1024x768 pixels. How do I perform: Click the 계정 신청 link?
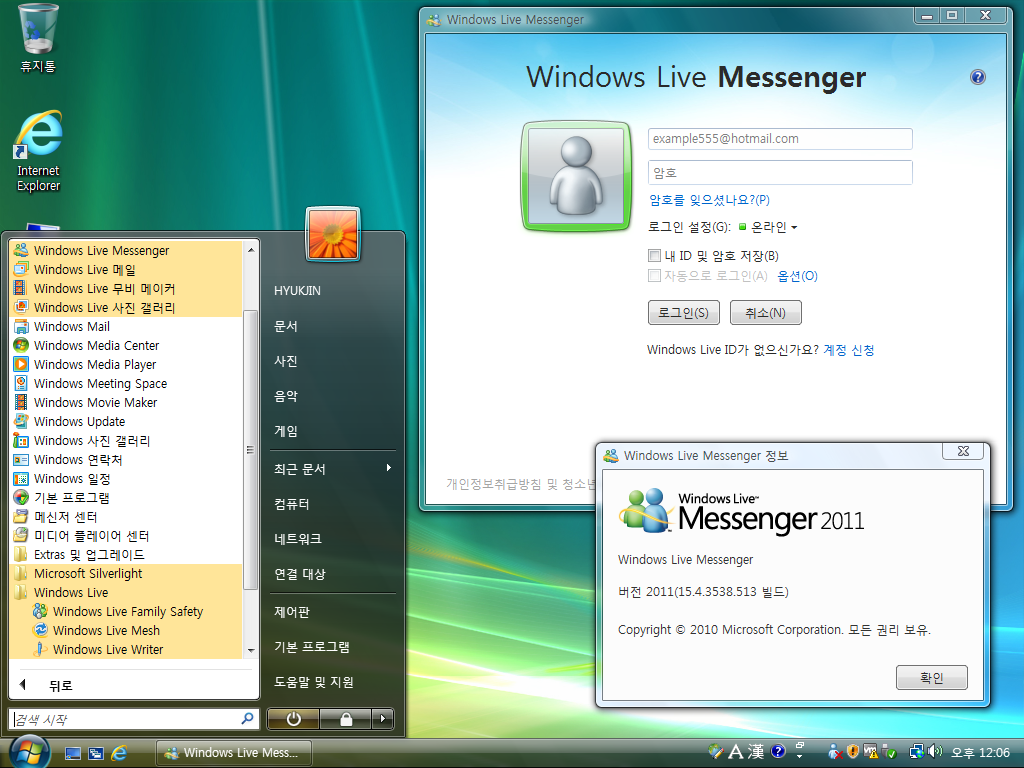pyautogui.click(x=848, y=350)
